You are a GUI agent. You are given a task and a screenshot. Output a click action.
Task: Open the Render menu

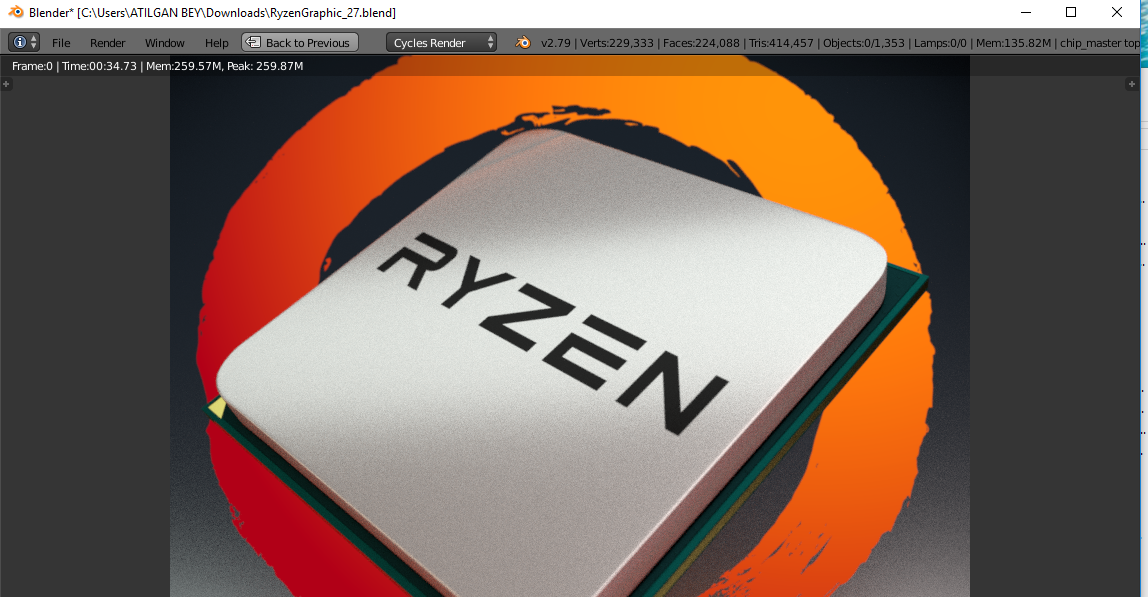pyautogui.click(x=108, y=43)
